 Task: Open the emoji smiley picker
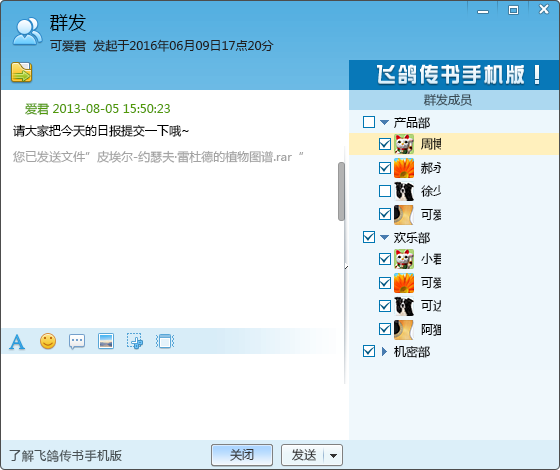48,341
